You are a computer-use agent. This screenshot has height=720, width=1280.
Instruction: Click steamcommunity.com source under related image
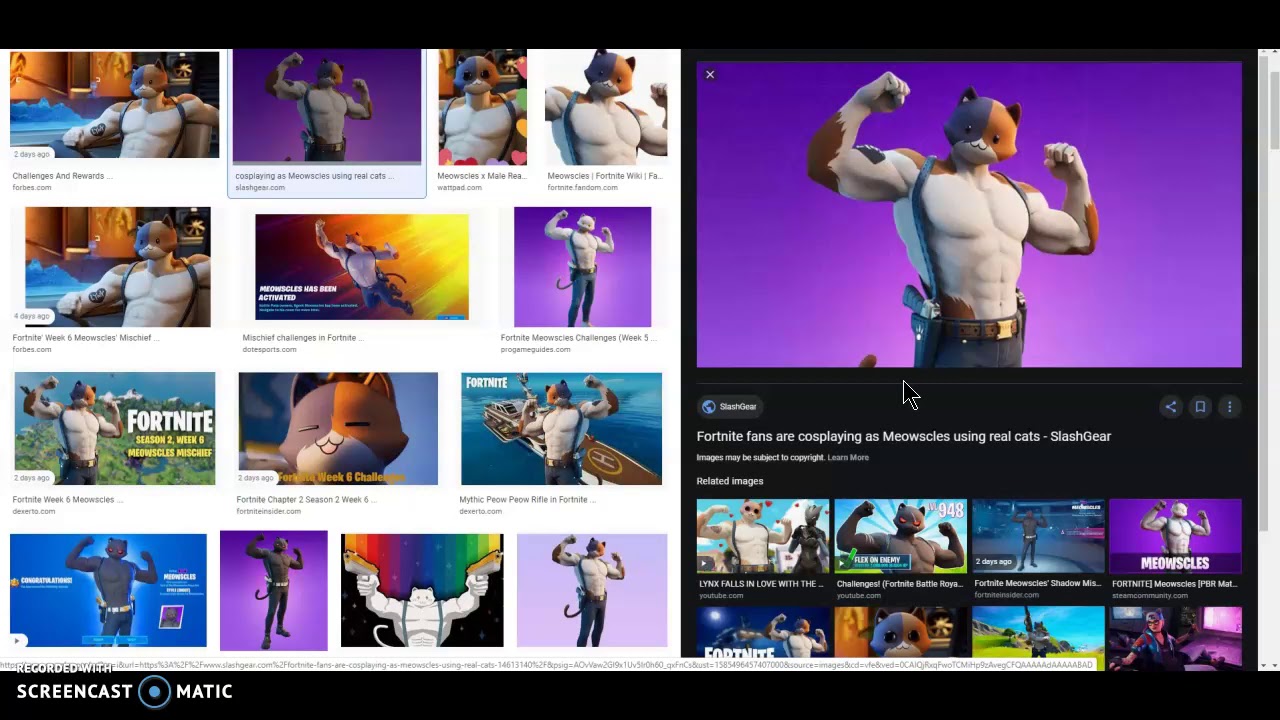[x=1149, y=596]
